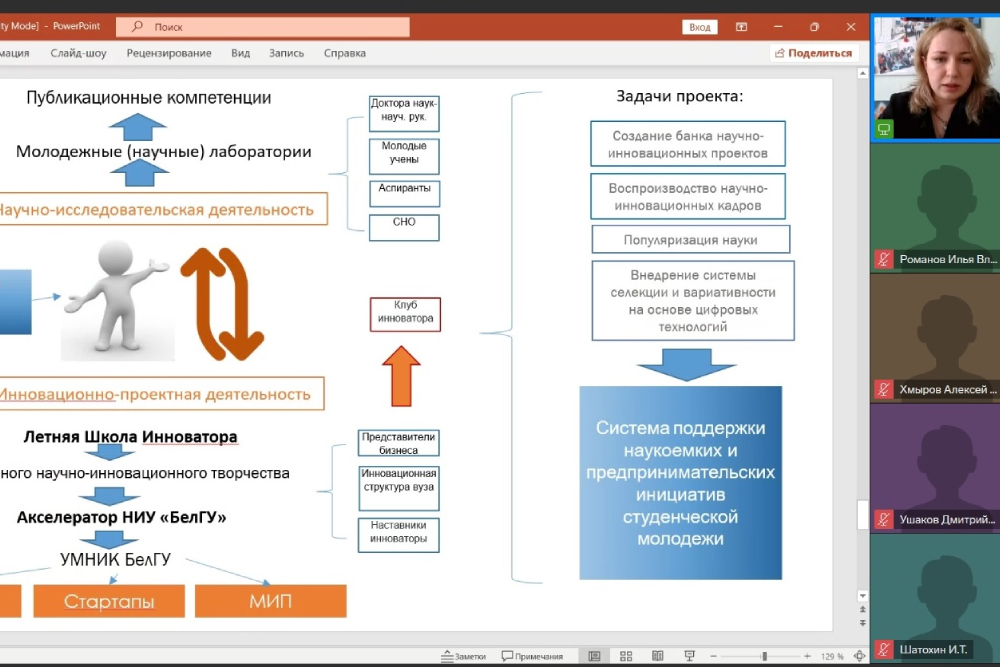Click 129 % zoom level value
1000x667 pixels.
pyautogui.click(x=832, y=656)
